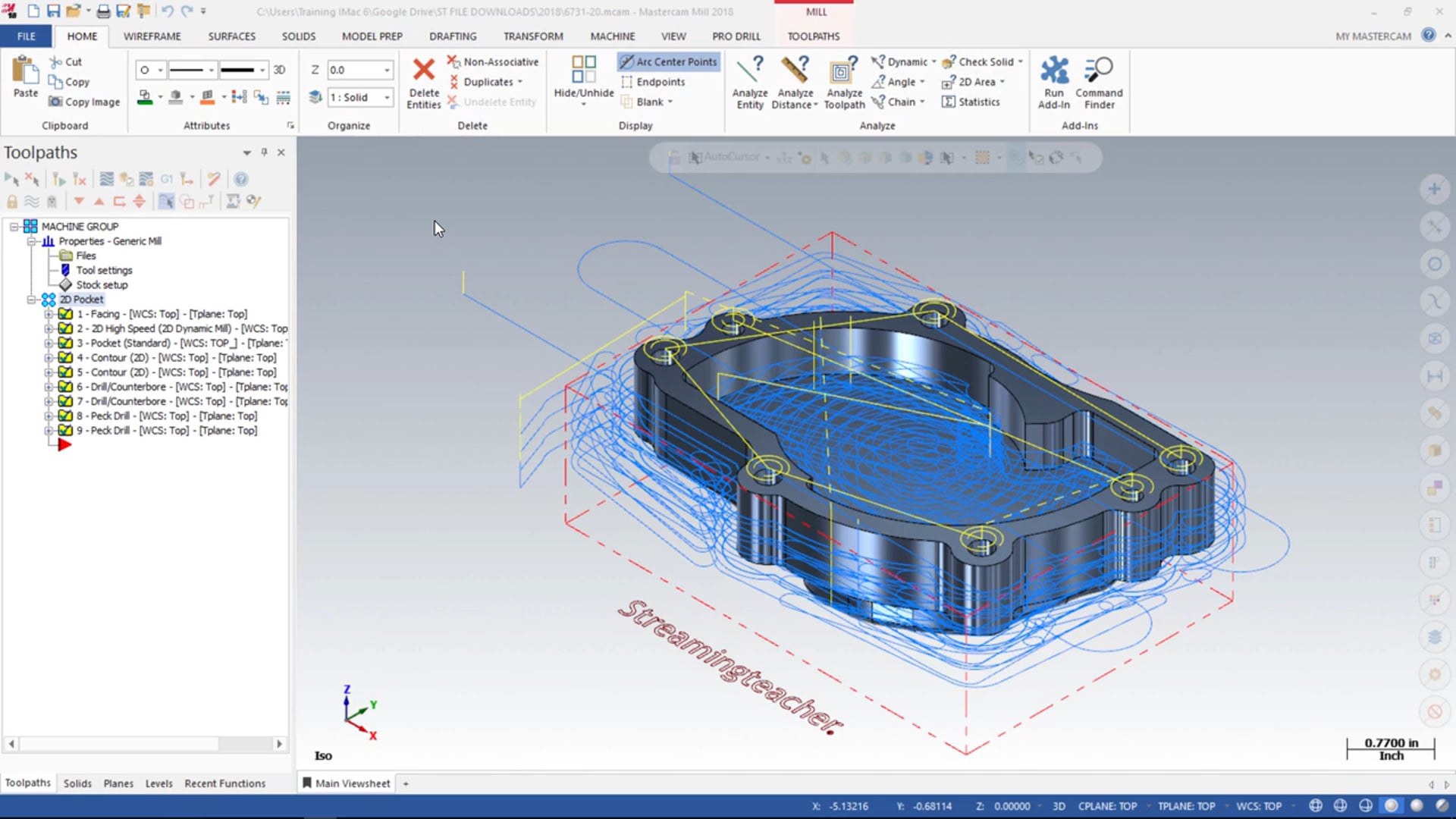Click the backplot selected operations icon

pos(106,180)
